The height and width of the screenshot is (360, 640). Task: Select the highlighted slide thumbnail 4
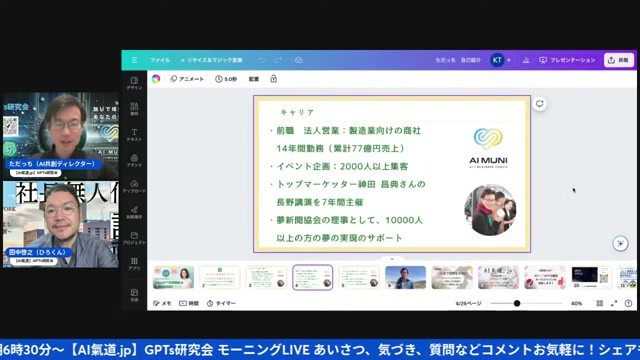tap(313, 278)
